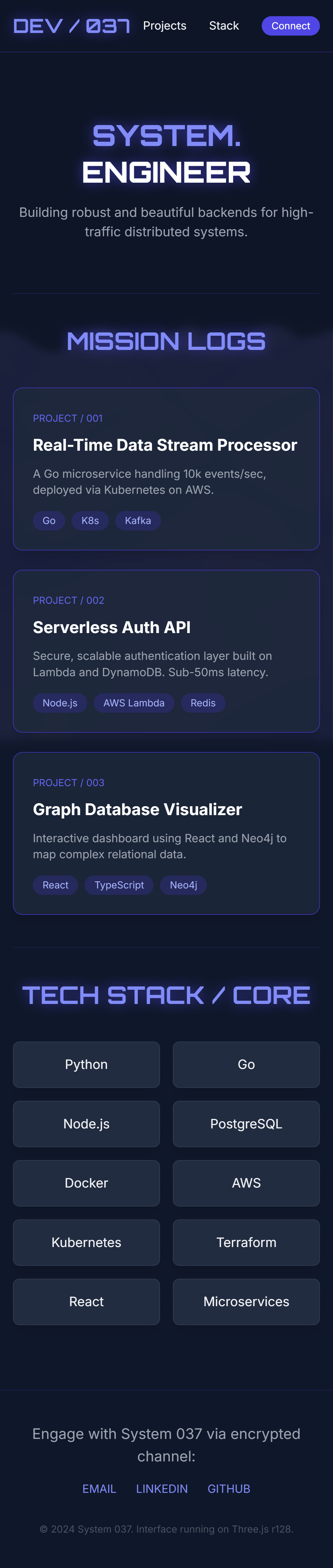Click the Redis tag
The image size is (333, 1568).
pos(203,702)
